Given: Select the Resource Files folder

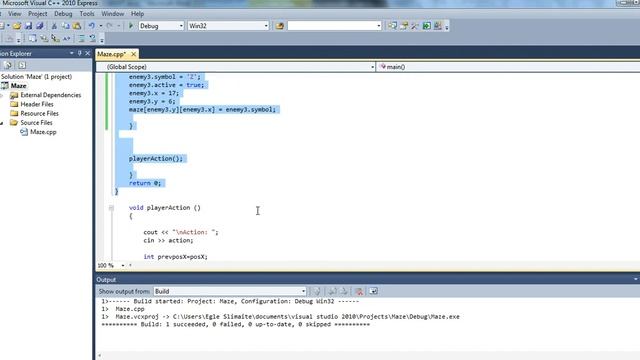Looking at the screenshot, I should click(39, 113).
